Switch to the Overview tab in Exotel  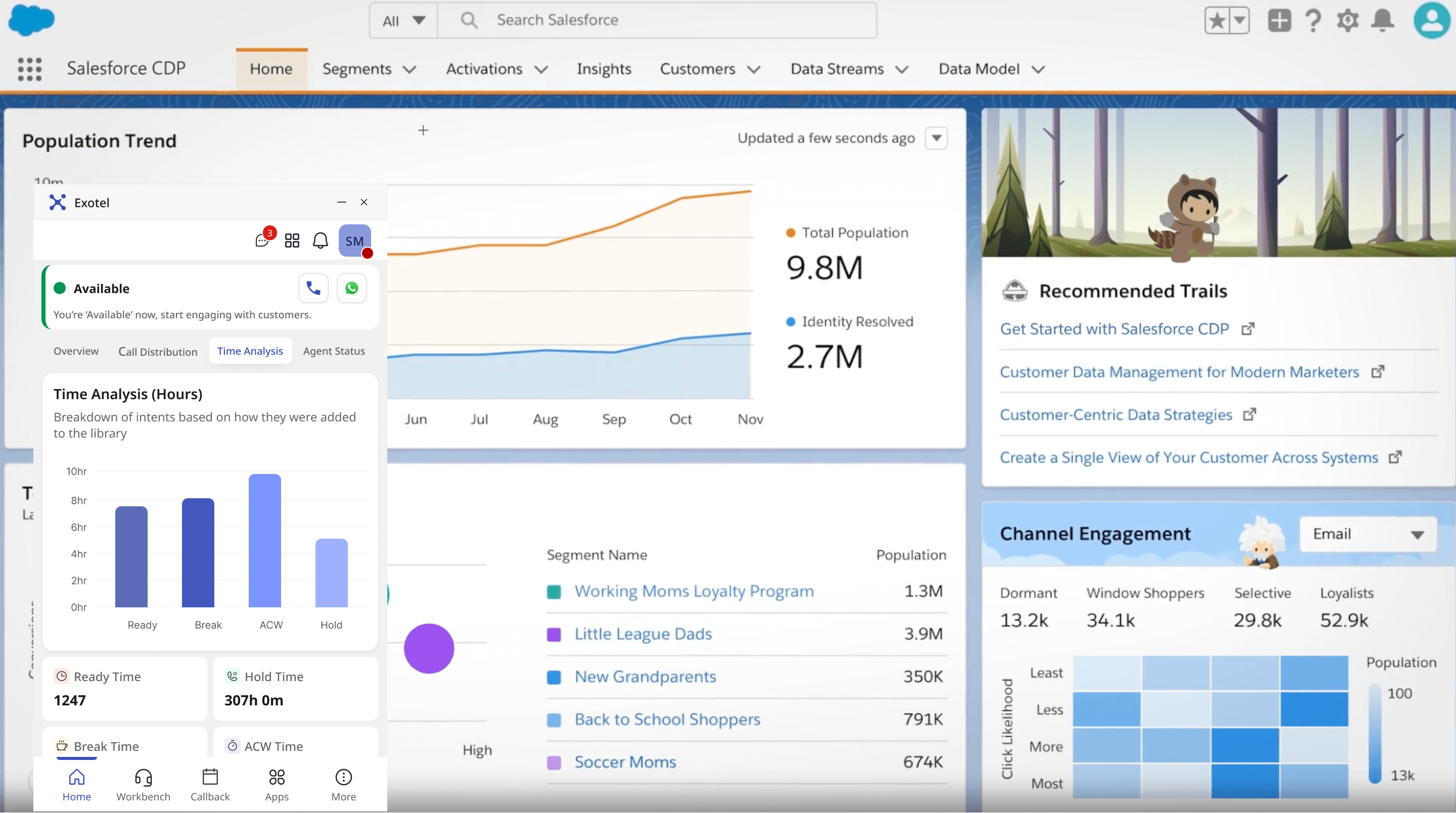pos(76,351)
